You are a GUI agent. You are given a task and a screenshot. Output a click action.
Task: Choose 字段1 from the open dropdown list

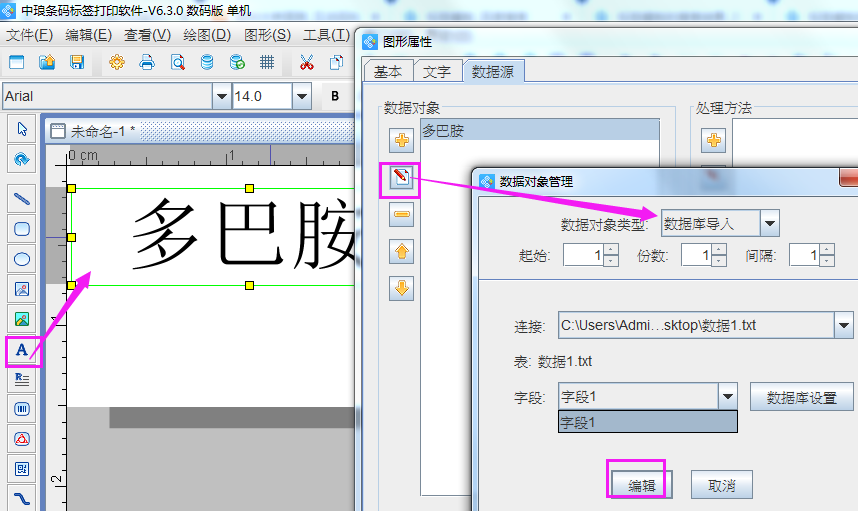(647, 423)
